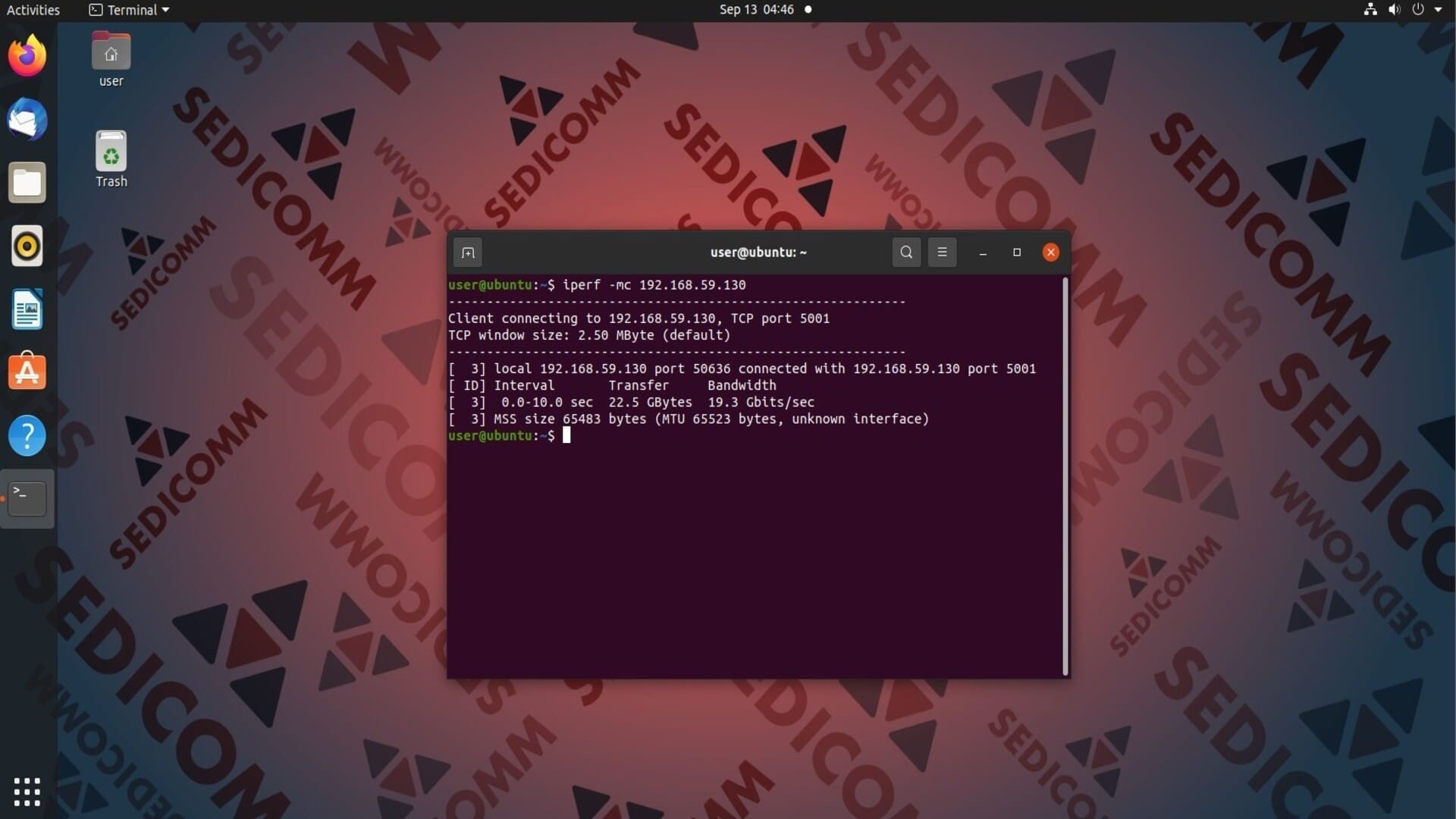
Task: Click the 'Client connecting to 192.168.59.130' line
Action: click(639, 318)
